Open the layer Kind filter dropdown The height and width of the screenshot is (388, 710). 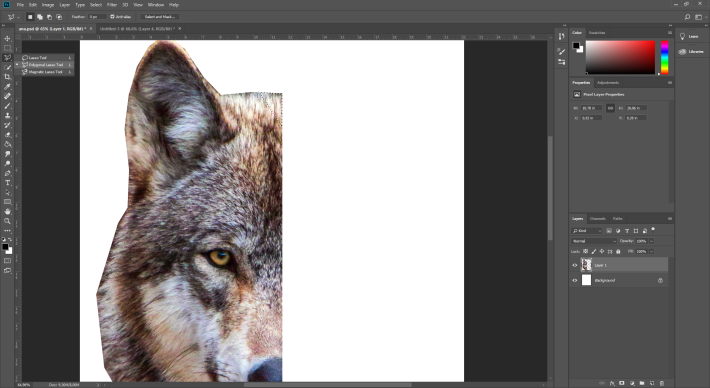click(587, 231)
